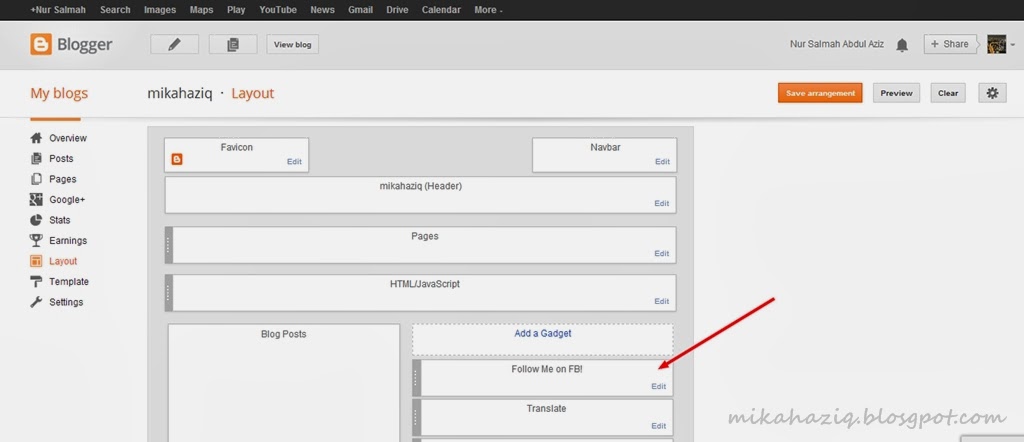The image size is (1024, 442).
Task: Click Edit on the mikahaziq (Header) gadget
Action: pyautogui.click(x=662, y=203)
